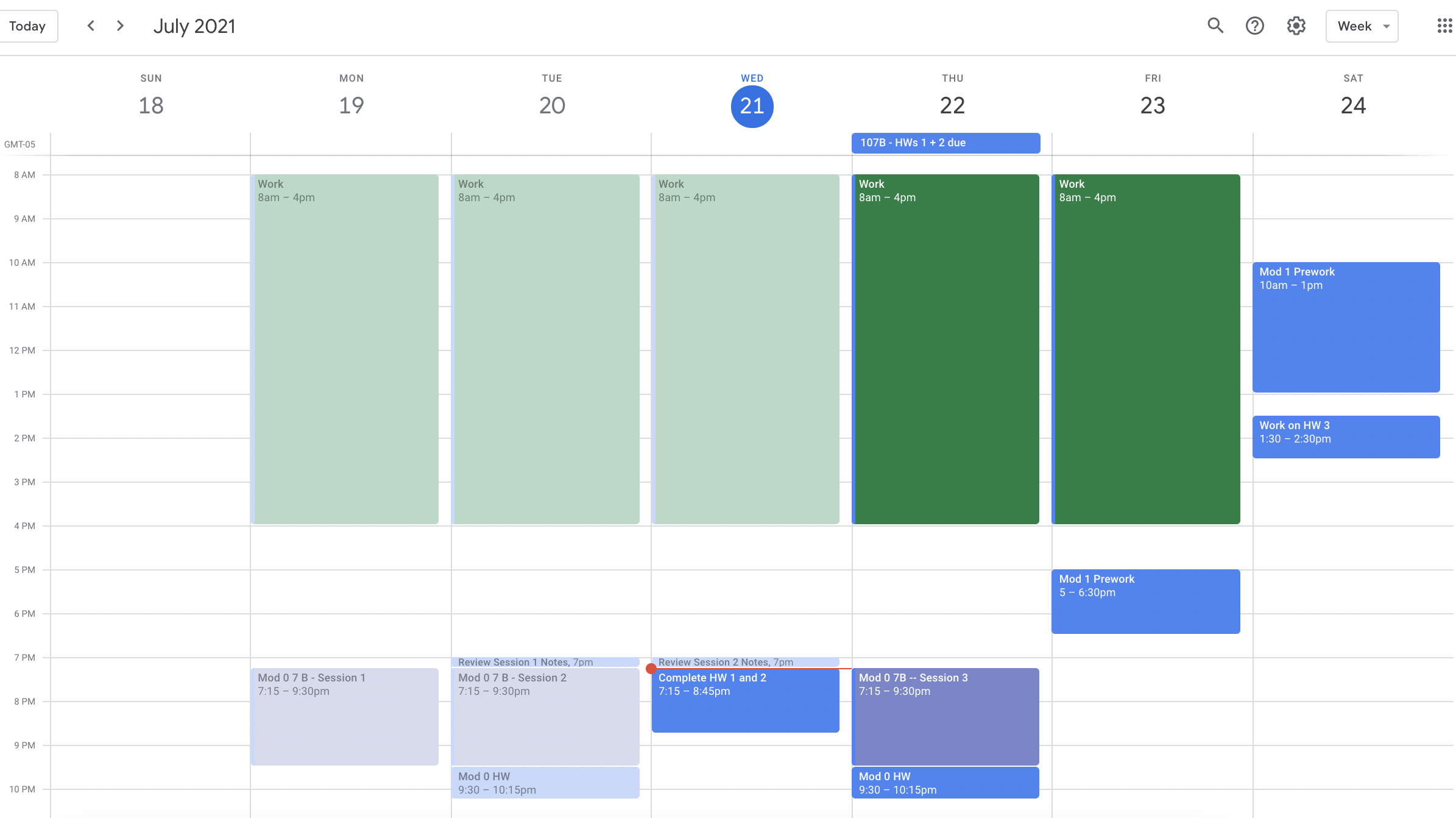The width and height of the screenshot is (1456, 818).
Task: Click Sunday 18 date number
Action: (x=151, y=105)
